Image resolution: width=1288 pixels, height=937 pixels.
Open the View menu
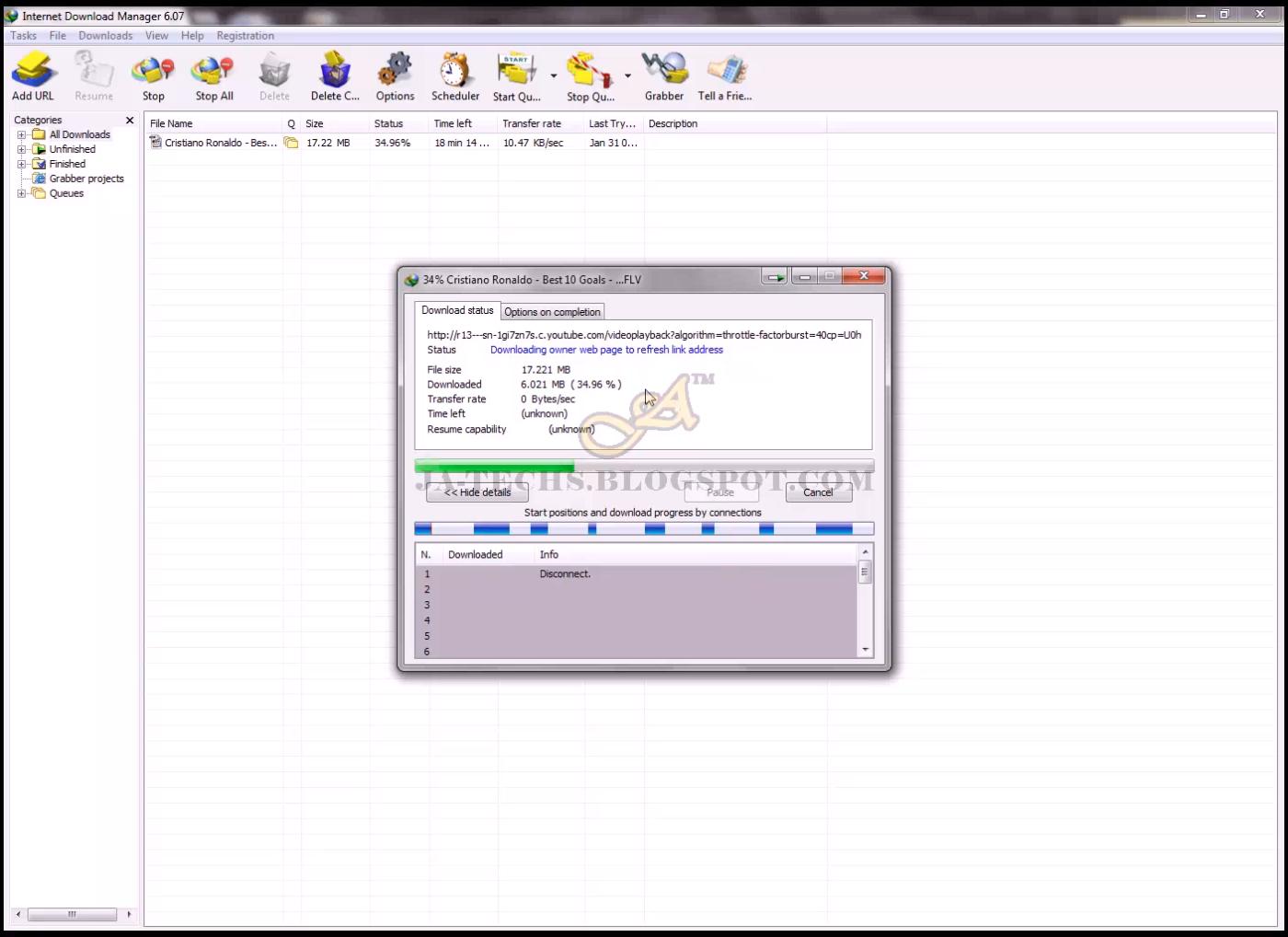(156, 36)
